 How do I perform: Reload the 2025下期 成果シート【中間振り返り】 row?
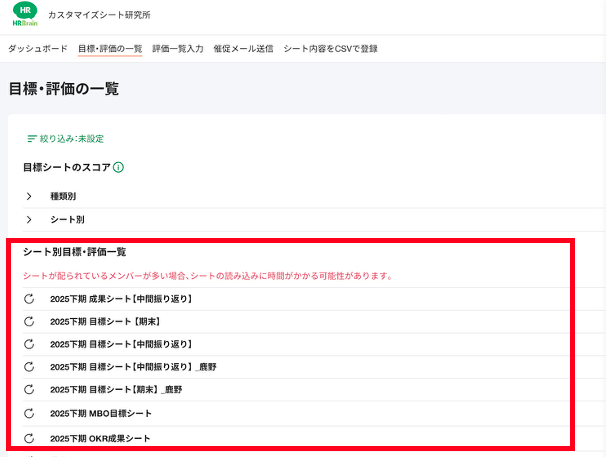(x=29, y=299)
